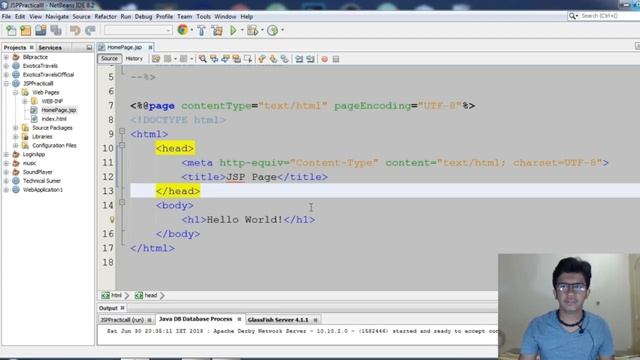Minimize the Projects panel window group

point(89,48)
